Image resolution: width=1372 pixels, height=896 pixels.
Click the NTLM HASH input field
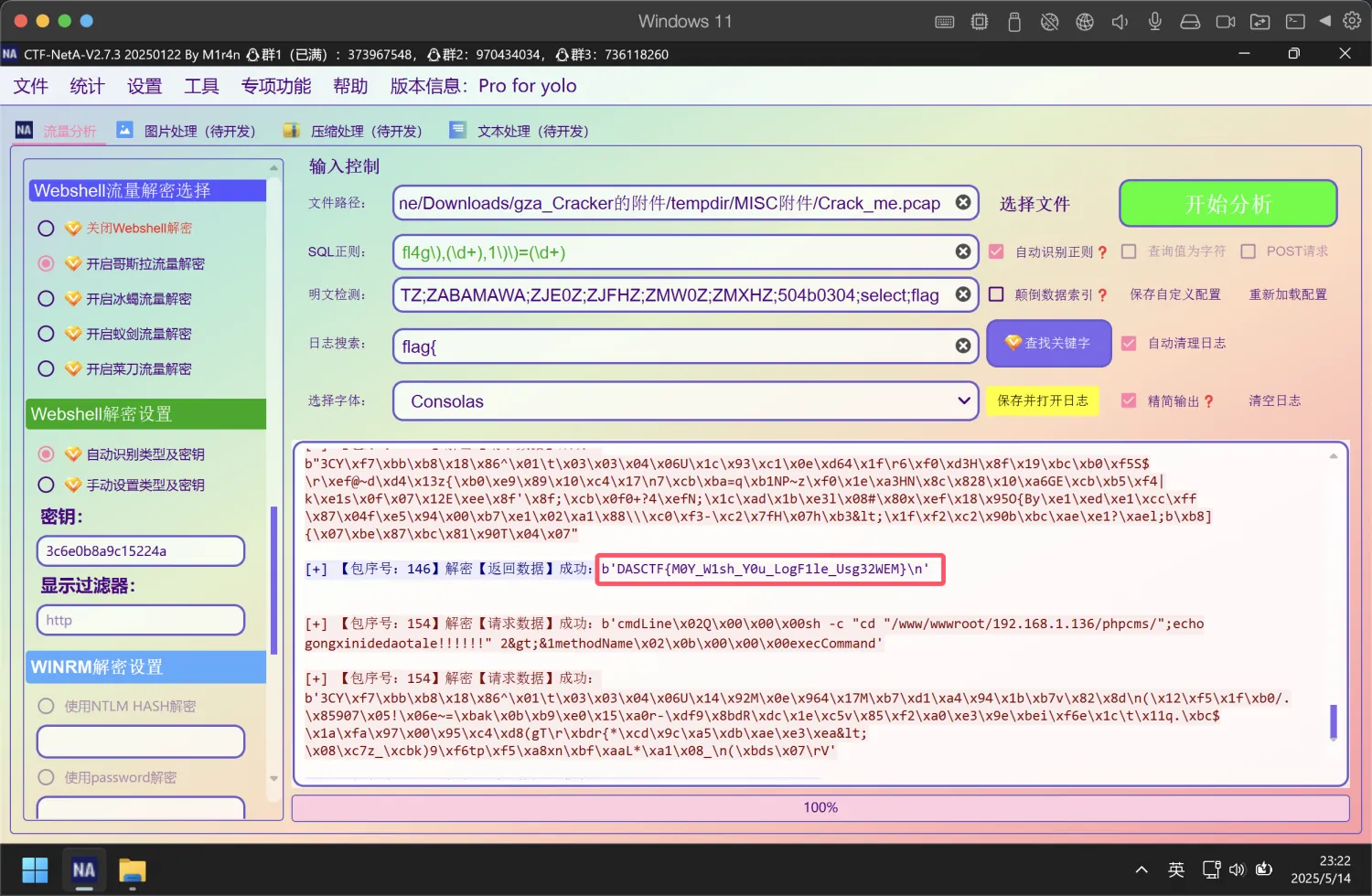point(141,741)
